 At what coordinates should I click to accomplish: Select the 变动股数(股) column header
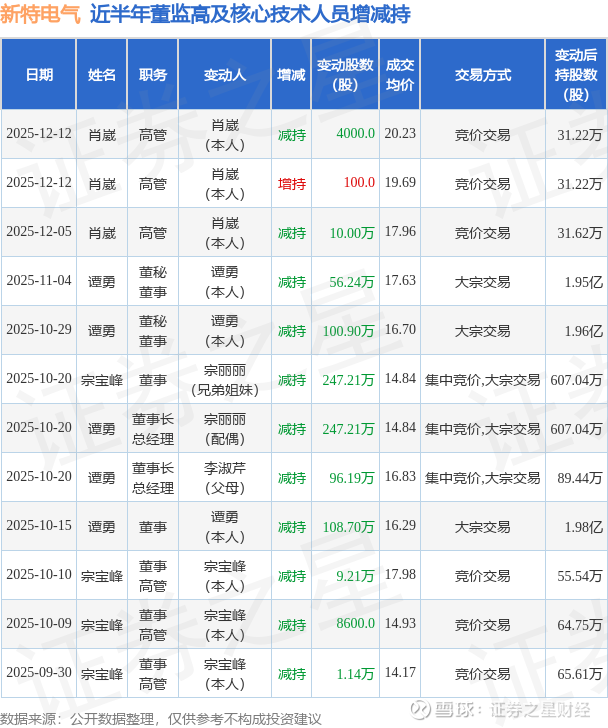click(x=345, y=74)
